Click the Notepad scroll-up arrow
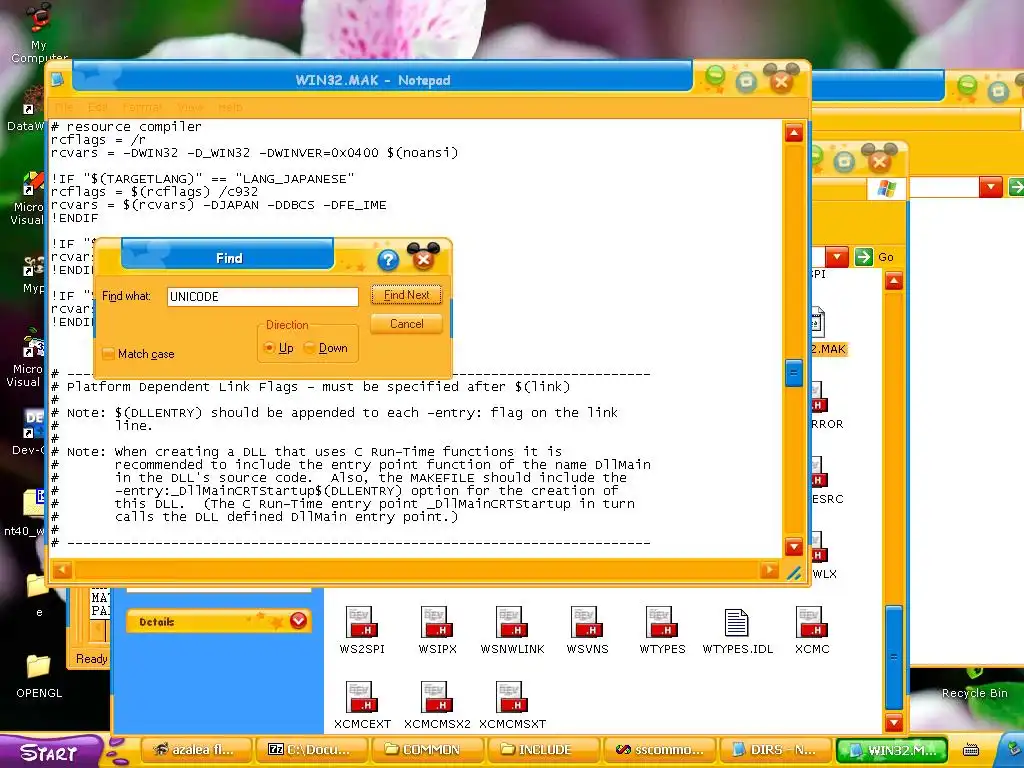The height and width of the screenshot is (768, 1024). [x=793, y=133]
